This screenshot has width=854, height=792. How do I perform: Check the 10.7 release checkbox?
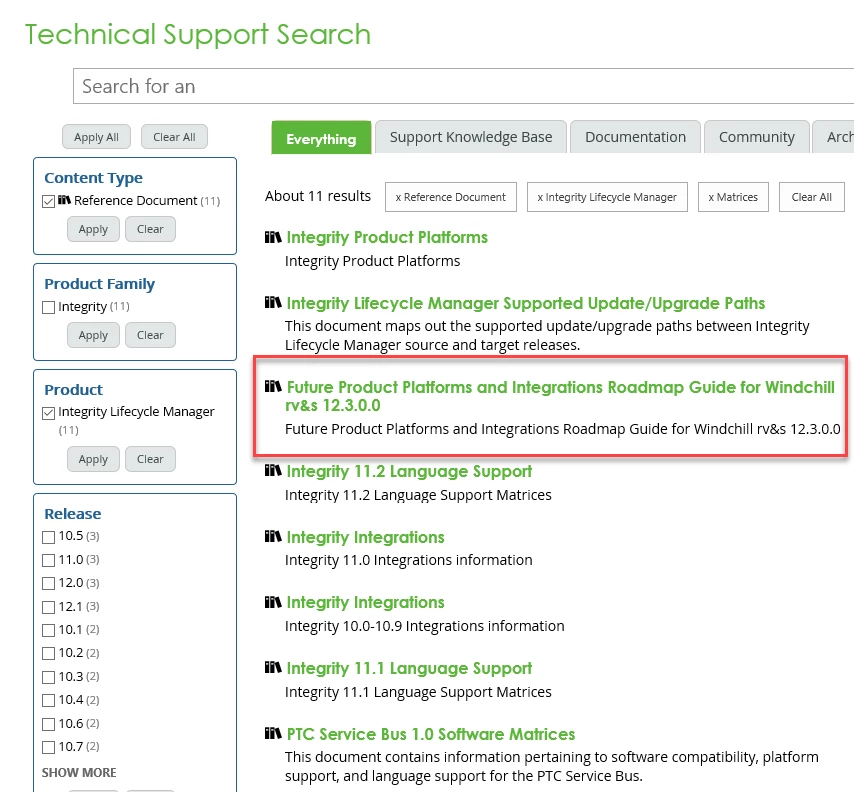tap(48, 747)
